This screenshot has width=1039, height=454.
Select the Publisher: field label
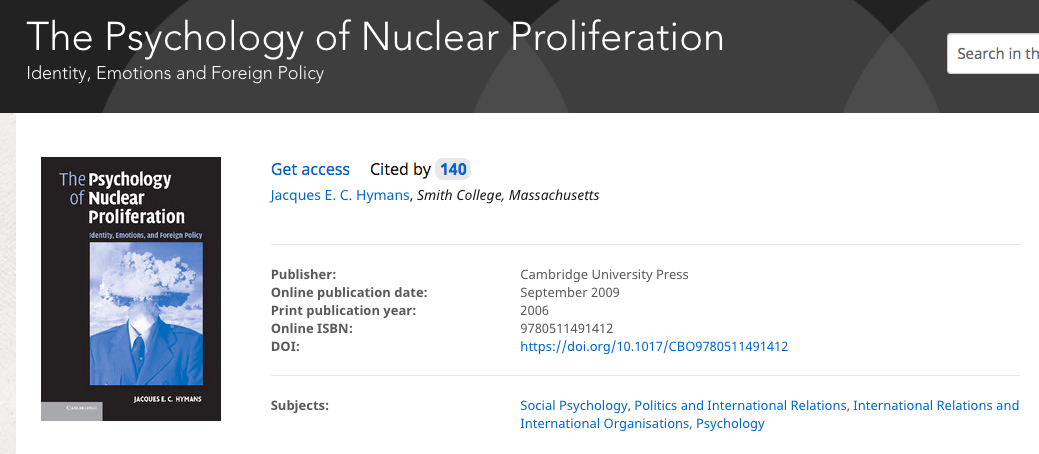(x=303, y=274)
